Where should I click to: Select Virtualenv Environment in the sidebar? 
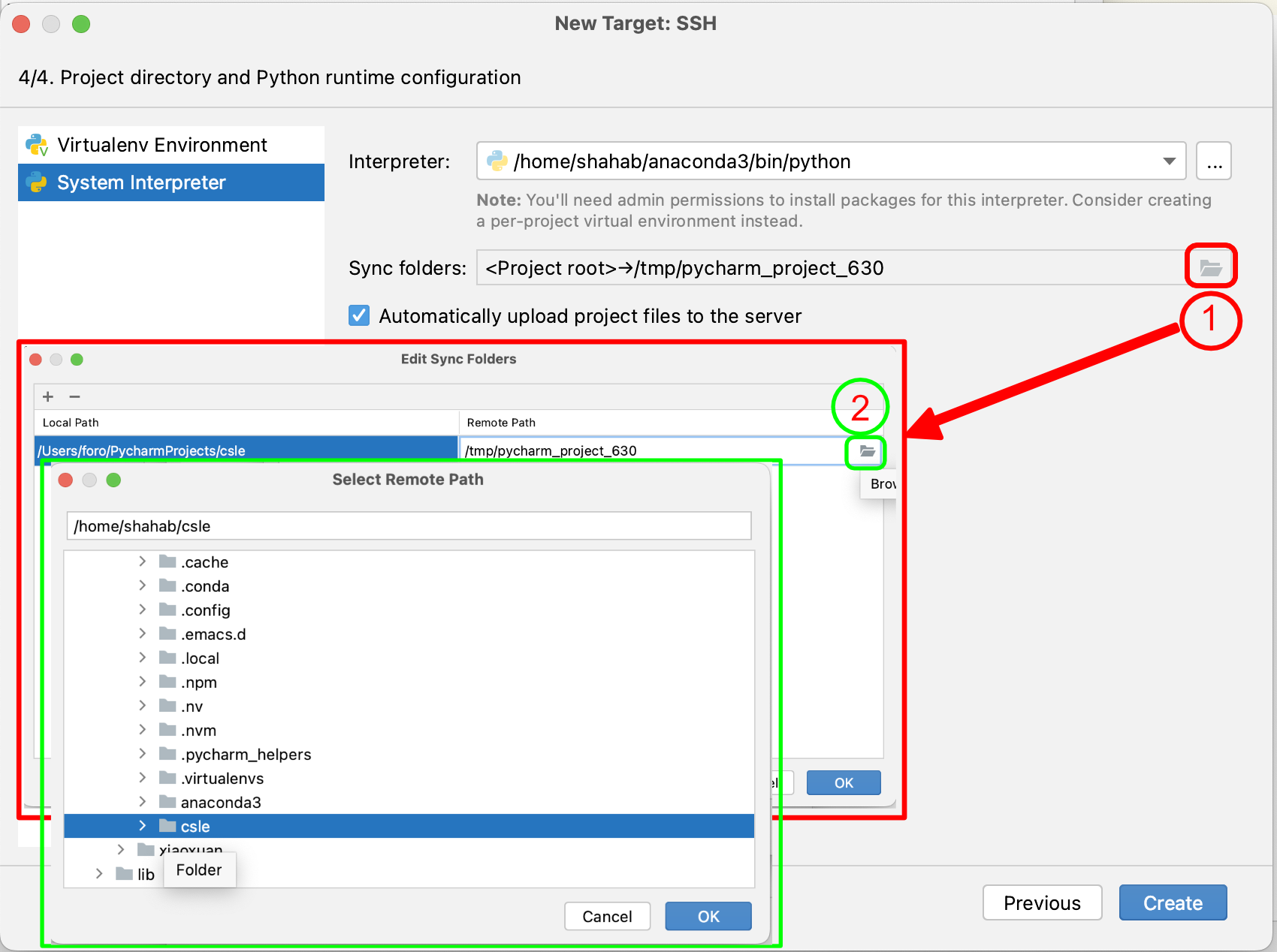click(162, 145)
